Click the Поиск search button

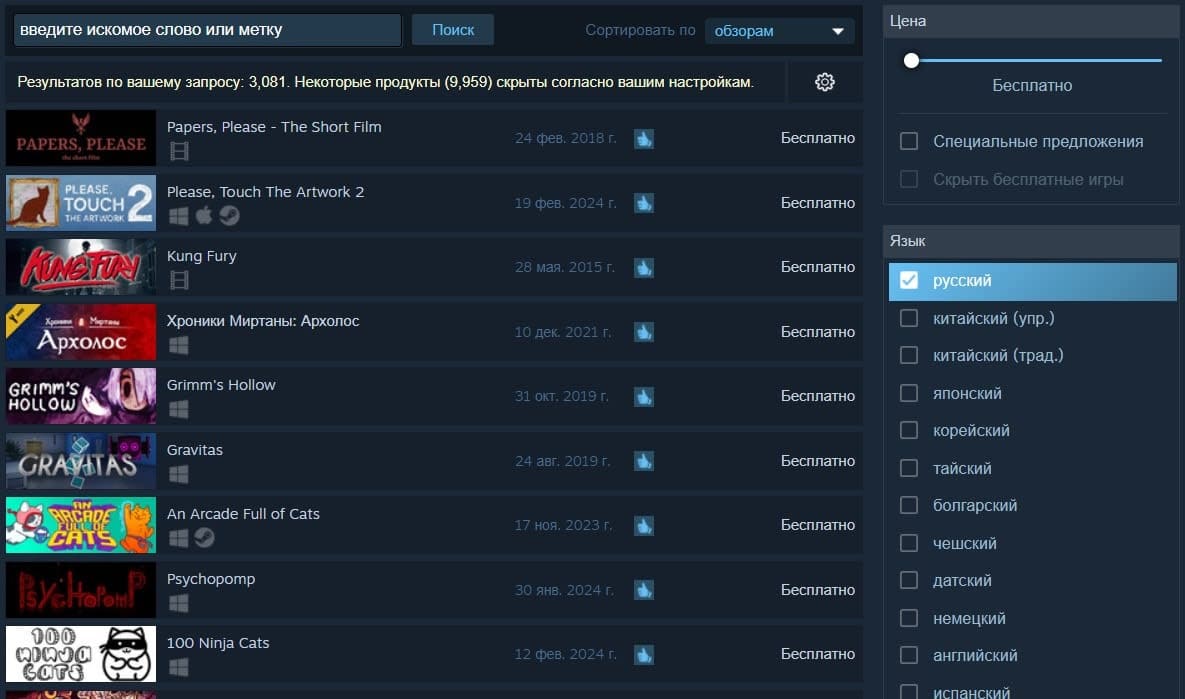[453, 29]
